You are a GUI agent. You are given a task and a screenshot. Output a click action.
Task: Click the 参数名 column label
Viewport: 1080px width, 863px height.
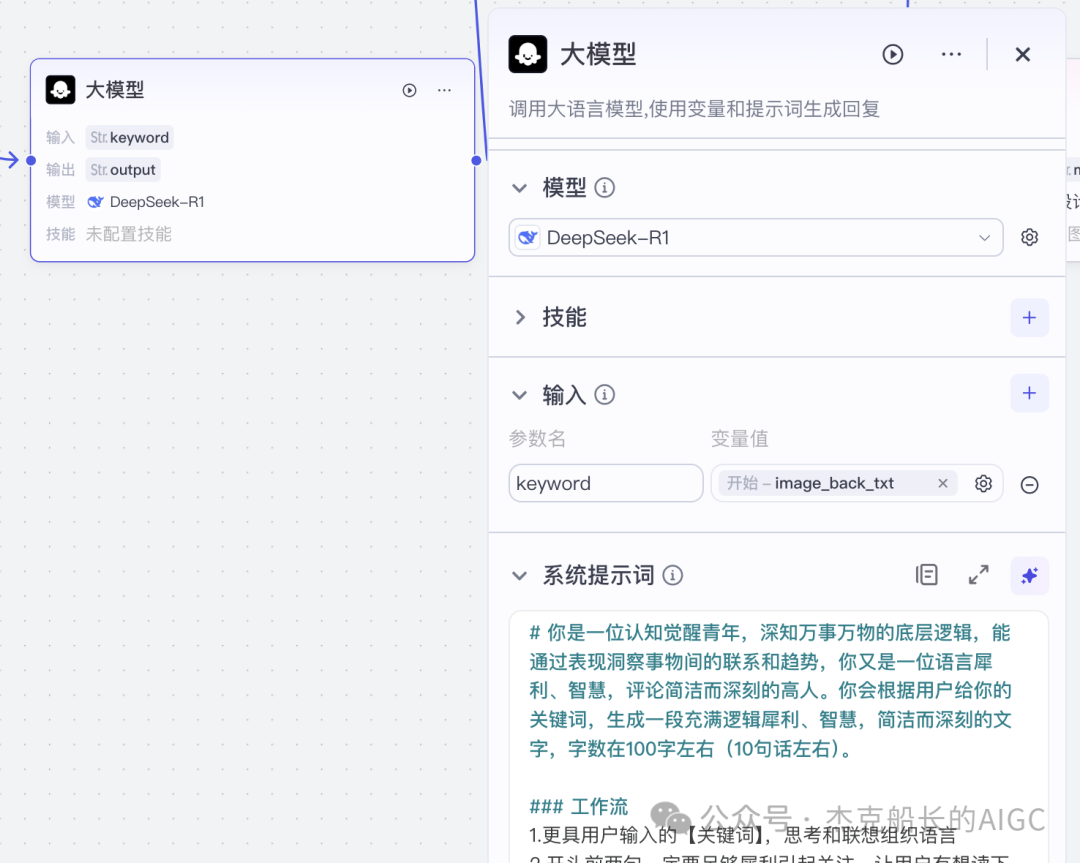coord(537,439)
